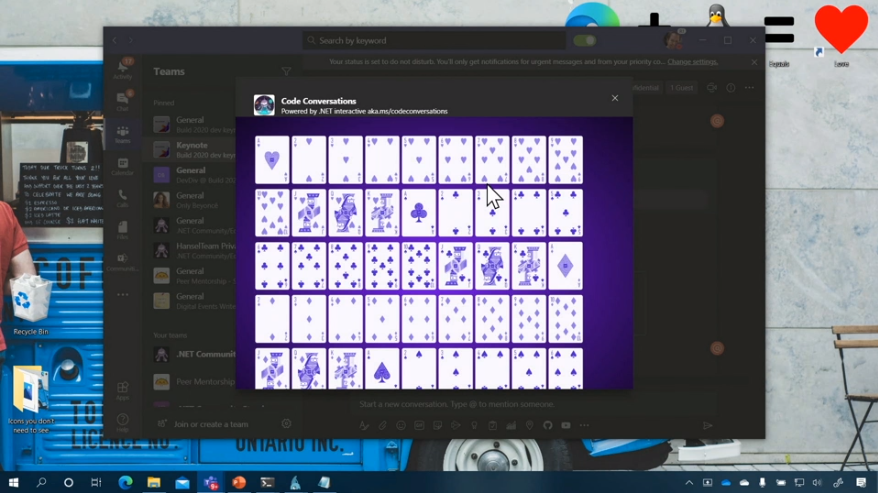Image resolution: width=878 pixels, height=493 pixels.
Task: Open manage teams gear icon
Action: (286, 424)
